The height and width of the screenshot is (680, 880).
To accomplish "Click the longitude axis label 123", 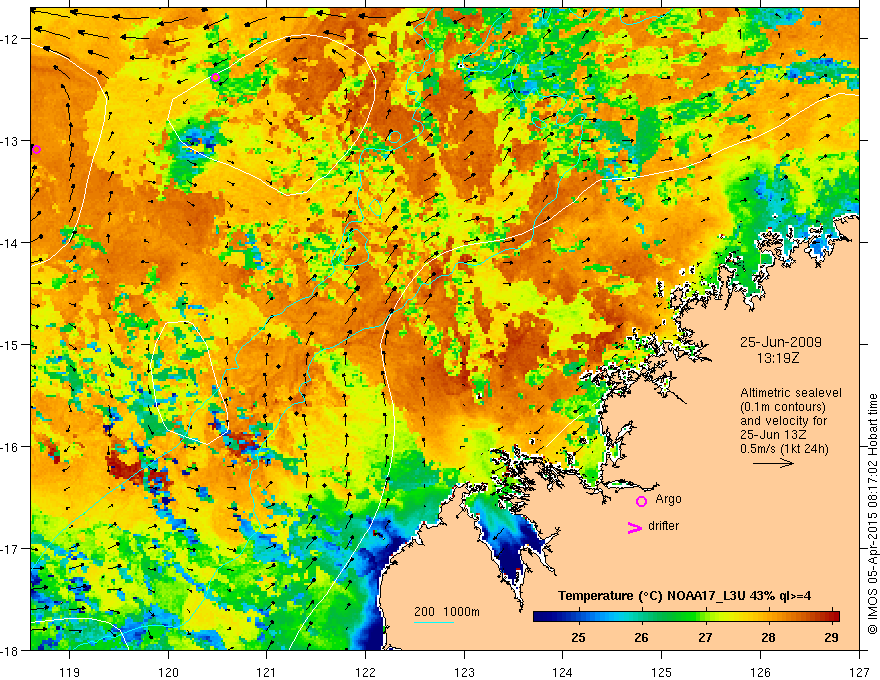I will click(x=464, y=672).
